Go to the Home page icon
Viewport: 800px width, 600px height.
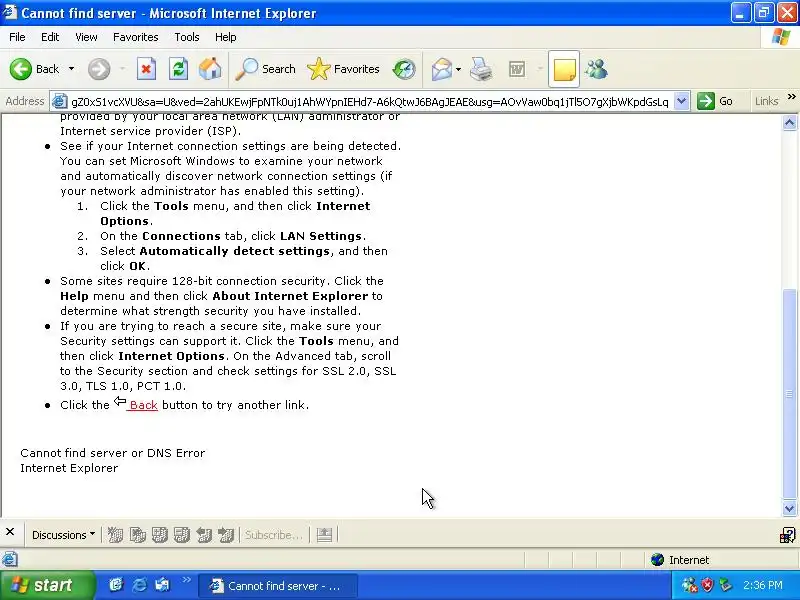[210, 69]
